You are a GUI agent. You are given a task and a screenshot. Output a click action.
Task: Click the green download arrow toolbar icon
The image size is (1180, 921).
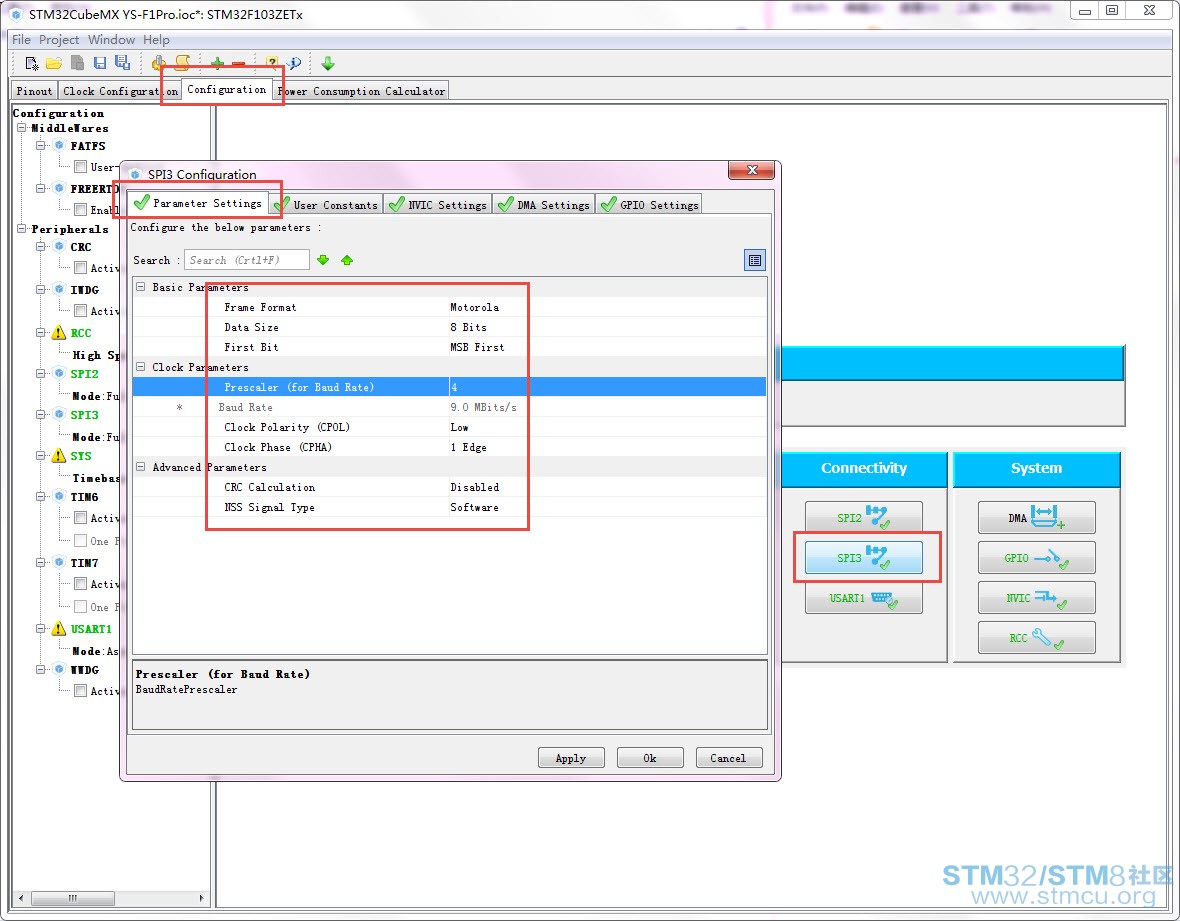coord(327,63)
